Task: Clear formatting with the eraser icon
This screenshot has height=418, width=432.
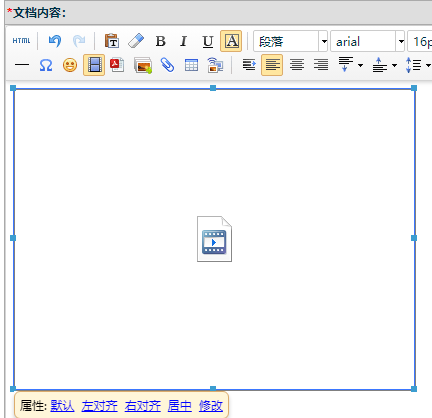Action: coord(136,41)
